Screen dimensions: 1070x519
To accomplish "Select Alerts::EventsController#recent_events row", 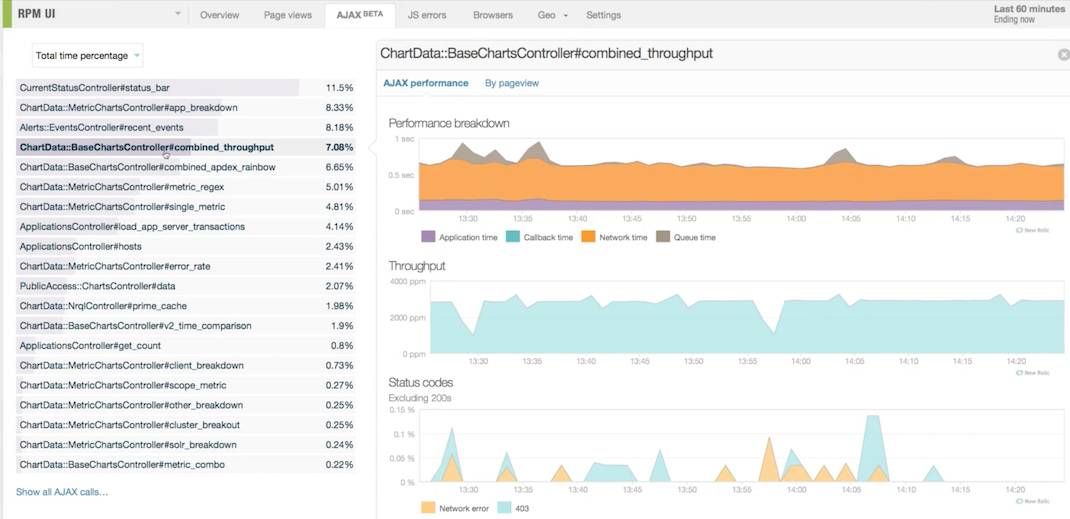I will tap(101, 127).
